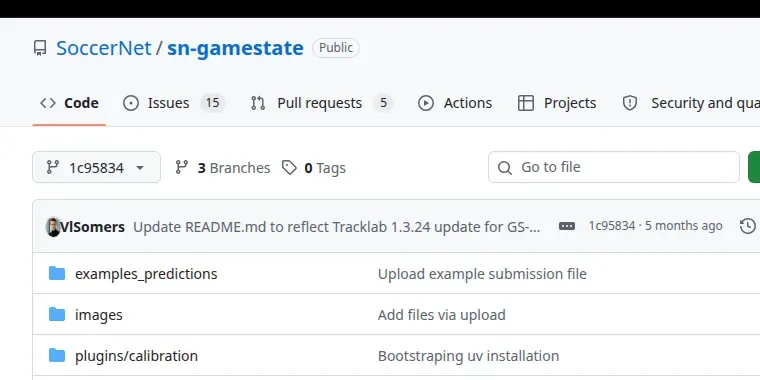Open the commit history clock icon

748,226
